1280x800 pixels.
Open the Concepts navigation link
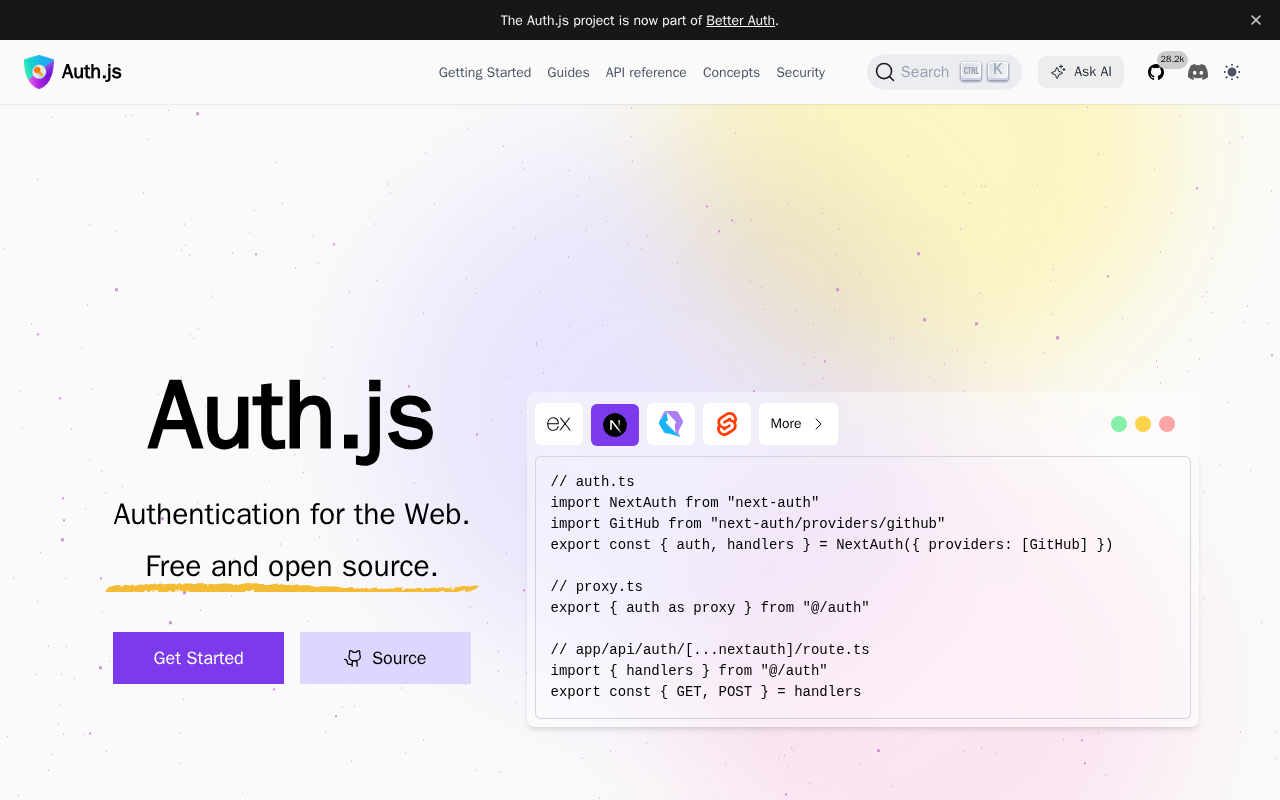[x=731, y=72]
